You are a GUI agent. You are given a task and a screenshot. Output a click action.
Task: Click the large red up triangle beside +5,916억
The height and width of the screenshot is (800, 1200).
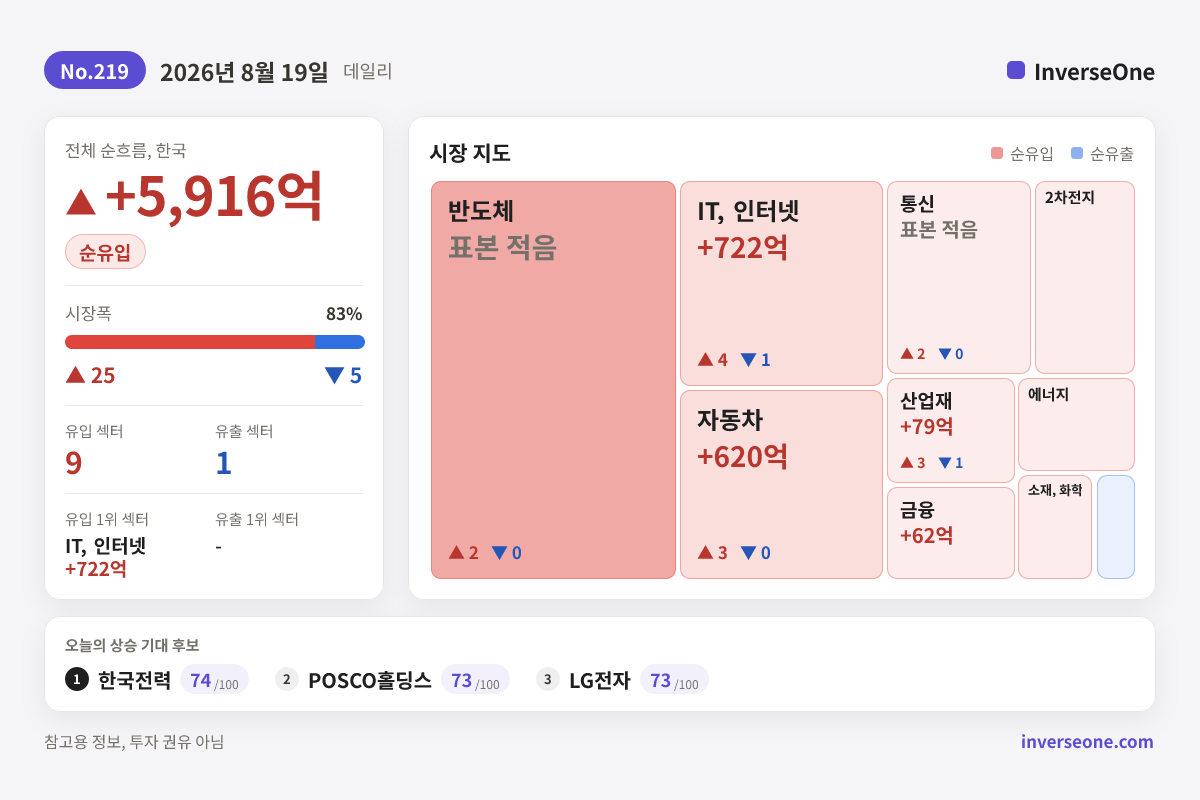(x=81, y=201)
